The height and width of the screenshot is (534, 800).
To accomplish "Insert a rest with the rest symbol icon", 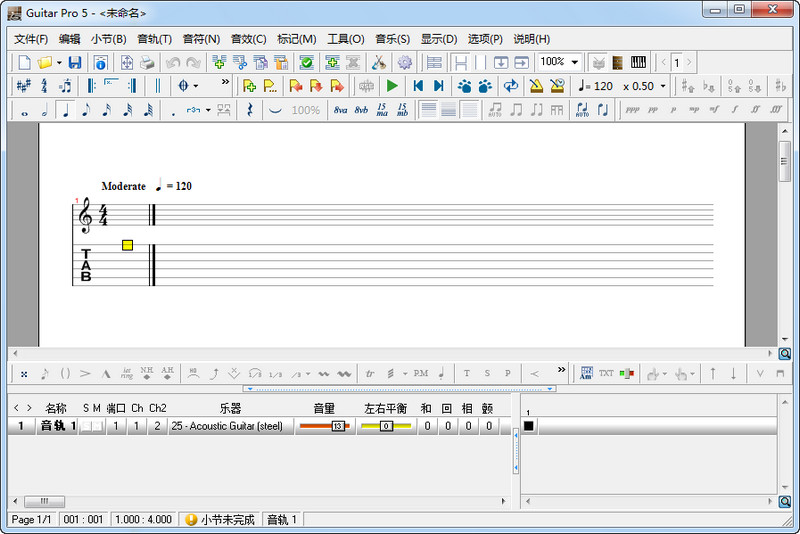I will [249, 110].
